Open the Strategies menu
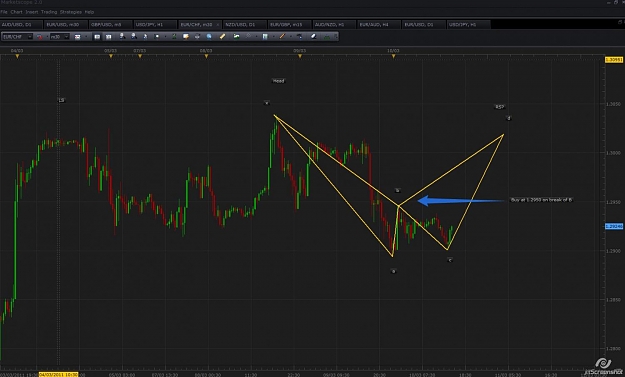 click(x=71, y=12)
